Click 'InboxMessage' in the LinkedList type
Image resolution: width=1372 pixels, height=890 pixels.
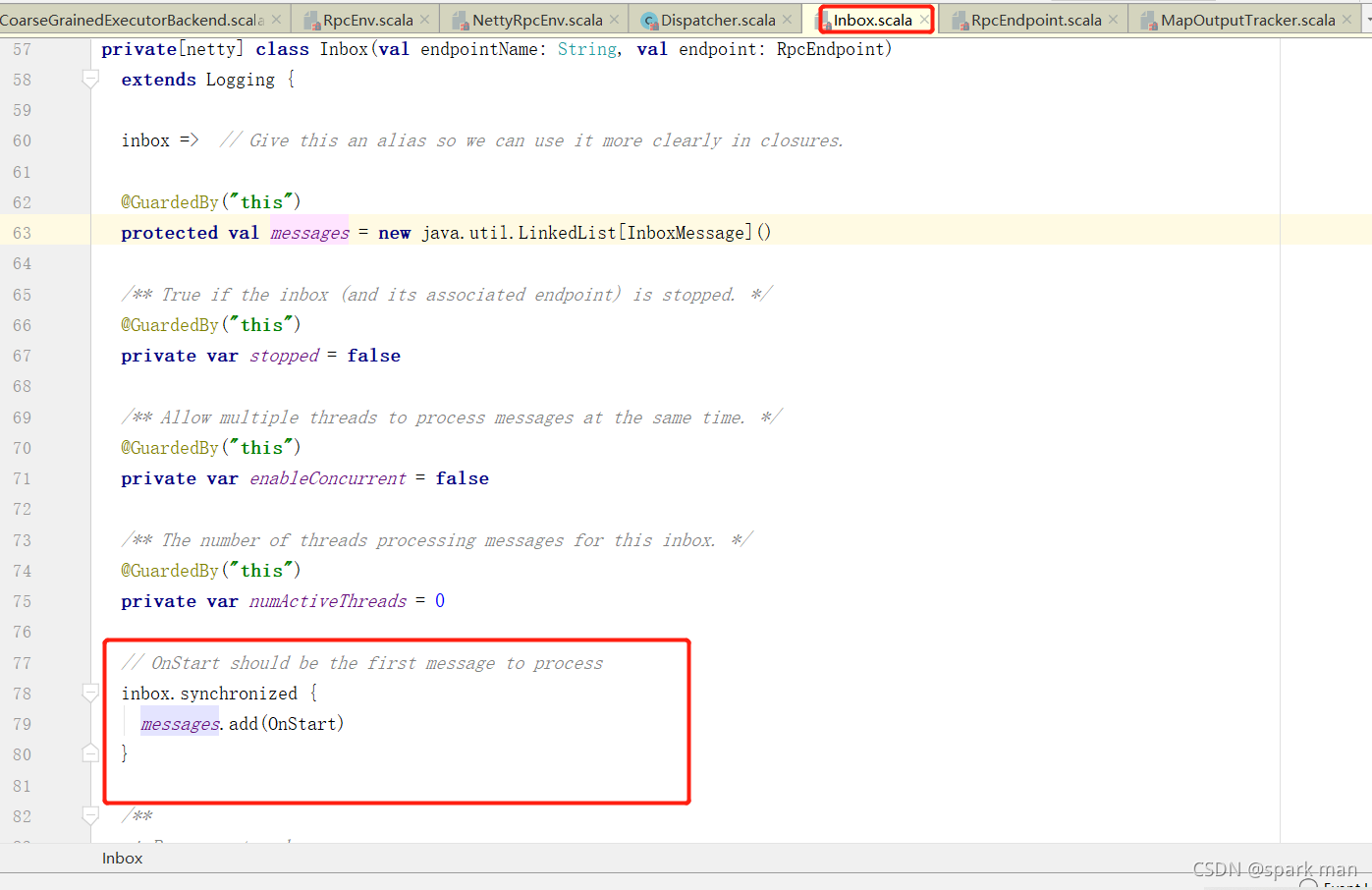point(686,233)
